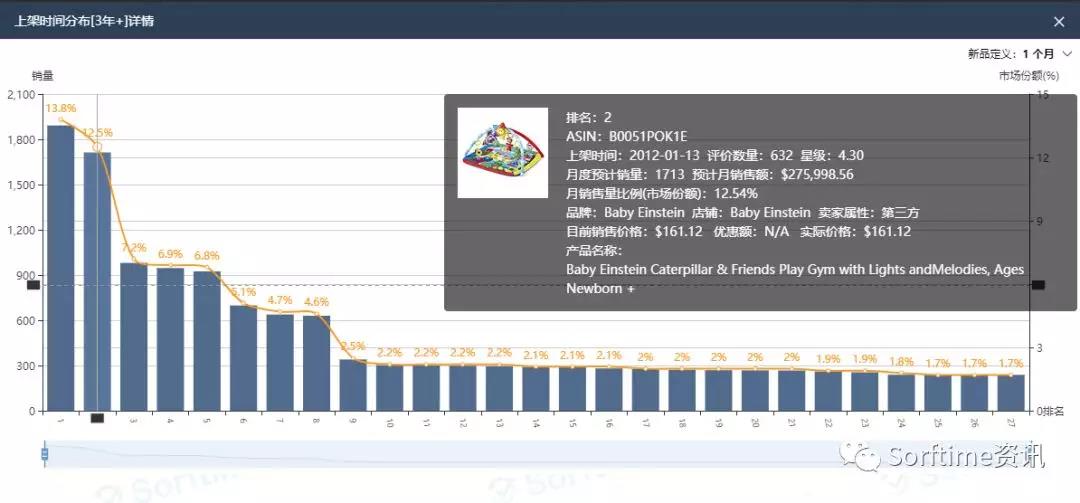Click the 4.6% market share label
Viewport: 1080px width, 503px height.
click(317, 302)
